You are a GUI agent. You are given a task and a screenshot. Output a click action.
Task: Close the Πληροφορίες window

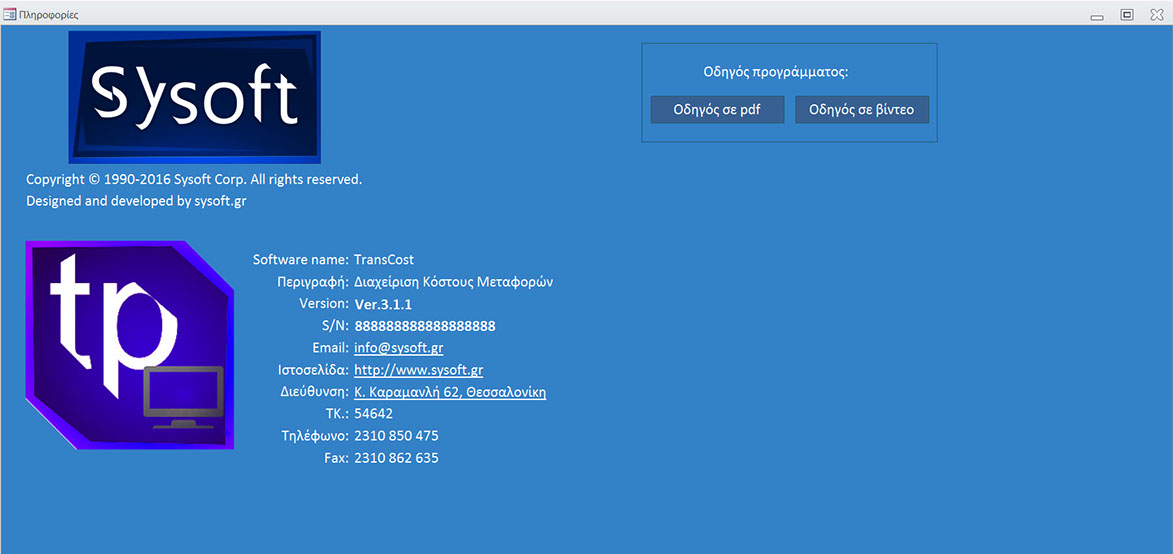point(1157,15)
